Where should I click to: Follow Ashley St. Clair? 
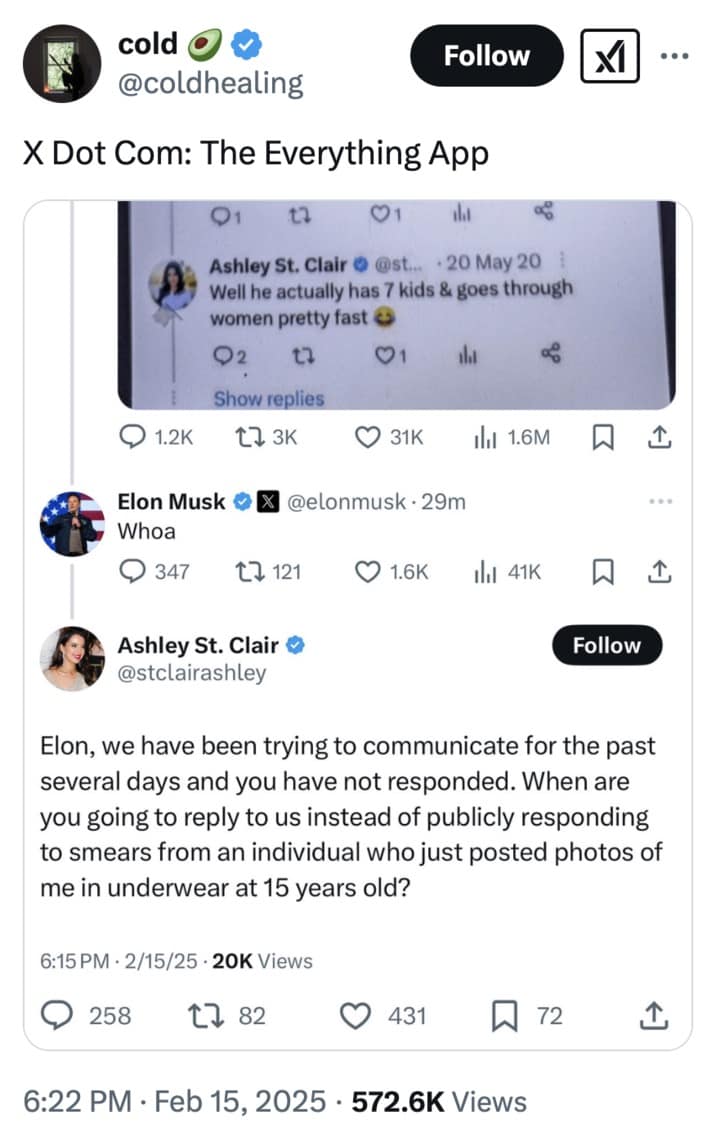click(x=607, y=645)
